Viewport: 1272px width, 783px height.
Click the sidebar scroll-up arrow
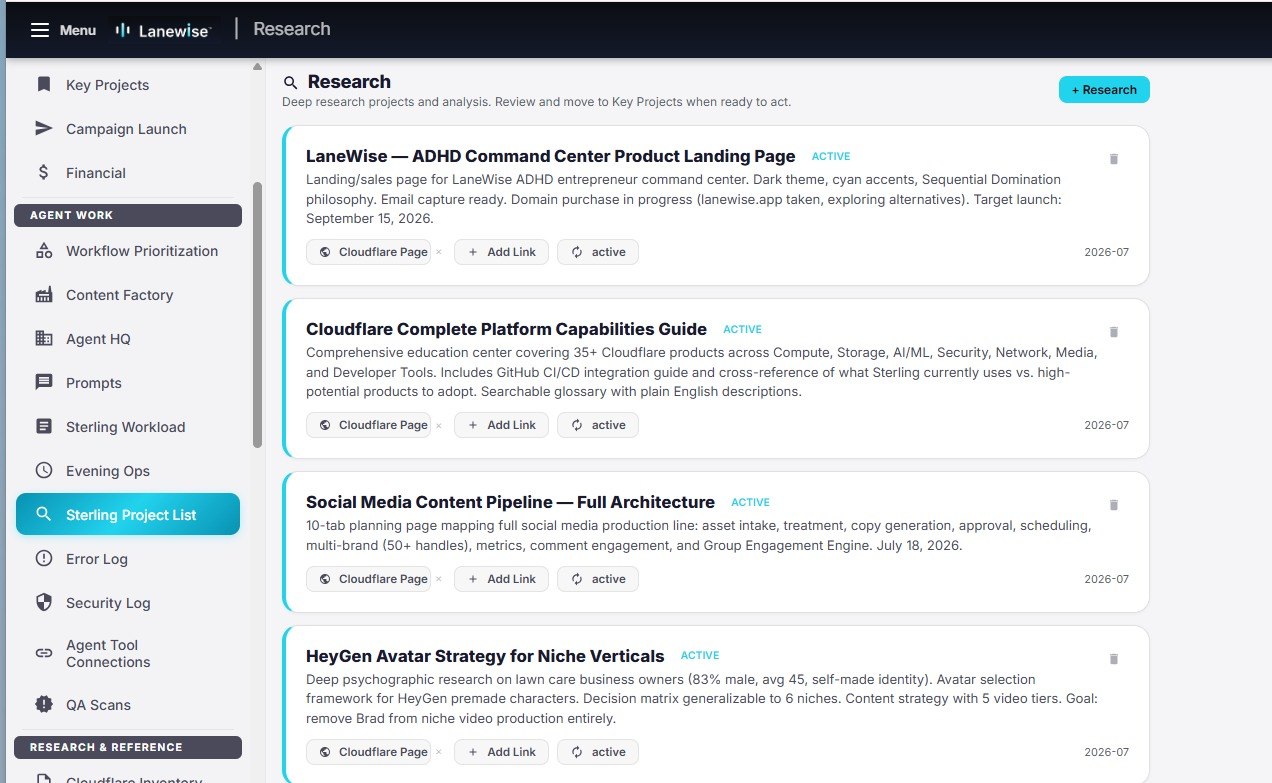[257, 67]
